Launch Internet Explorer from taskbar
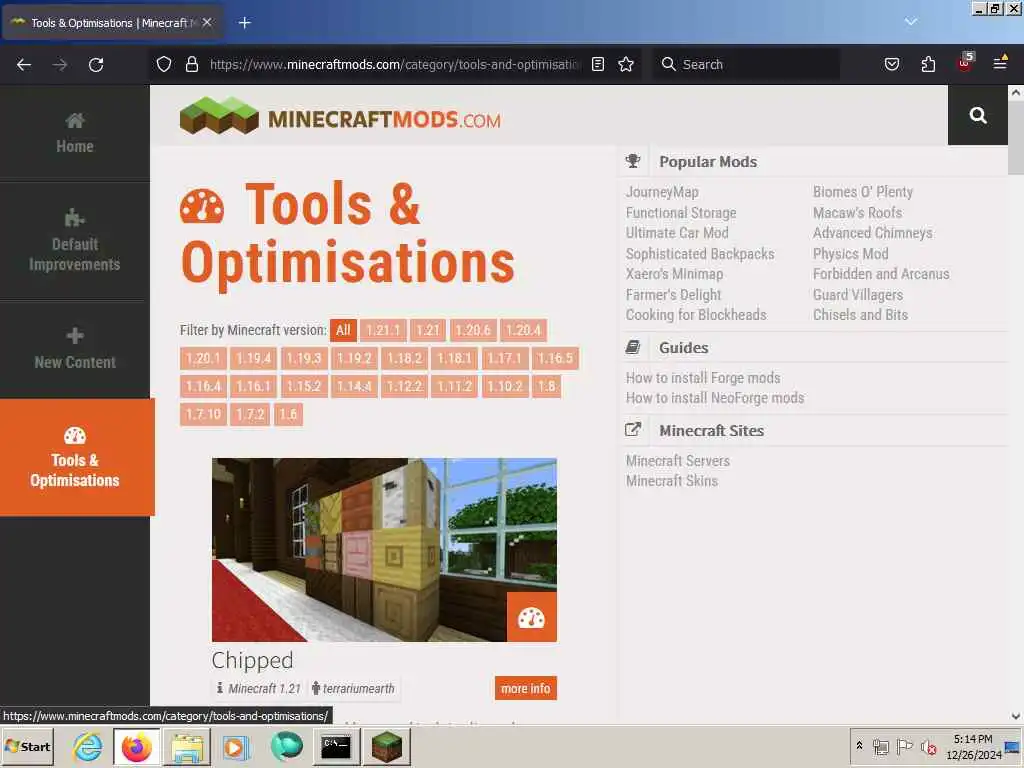The height and width of the screenshot is (768, 1024). coord(88,747)
